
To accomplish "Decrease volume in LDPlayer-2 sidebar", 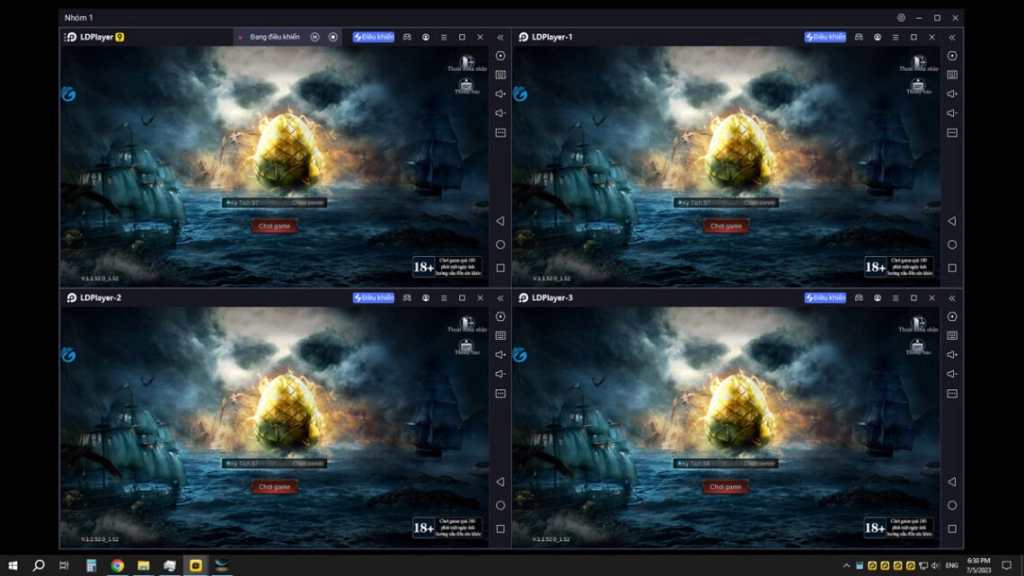I will [500, 374].
